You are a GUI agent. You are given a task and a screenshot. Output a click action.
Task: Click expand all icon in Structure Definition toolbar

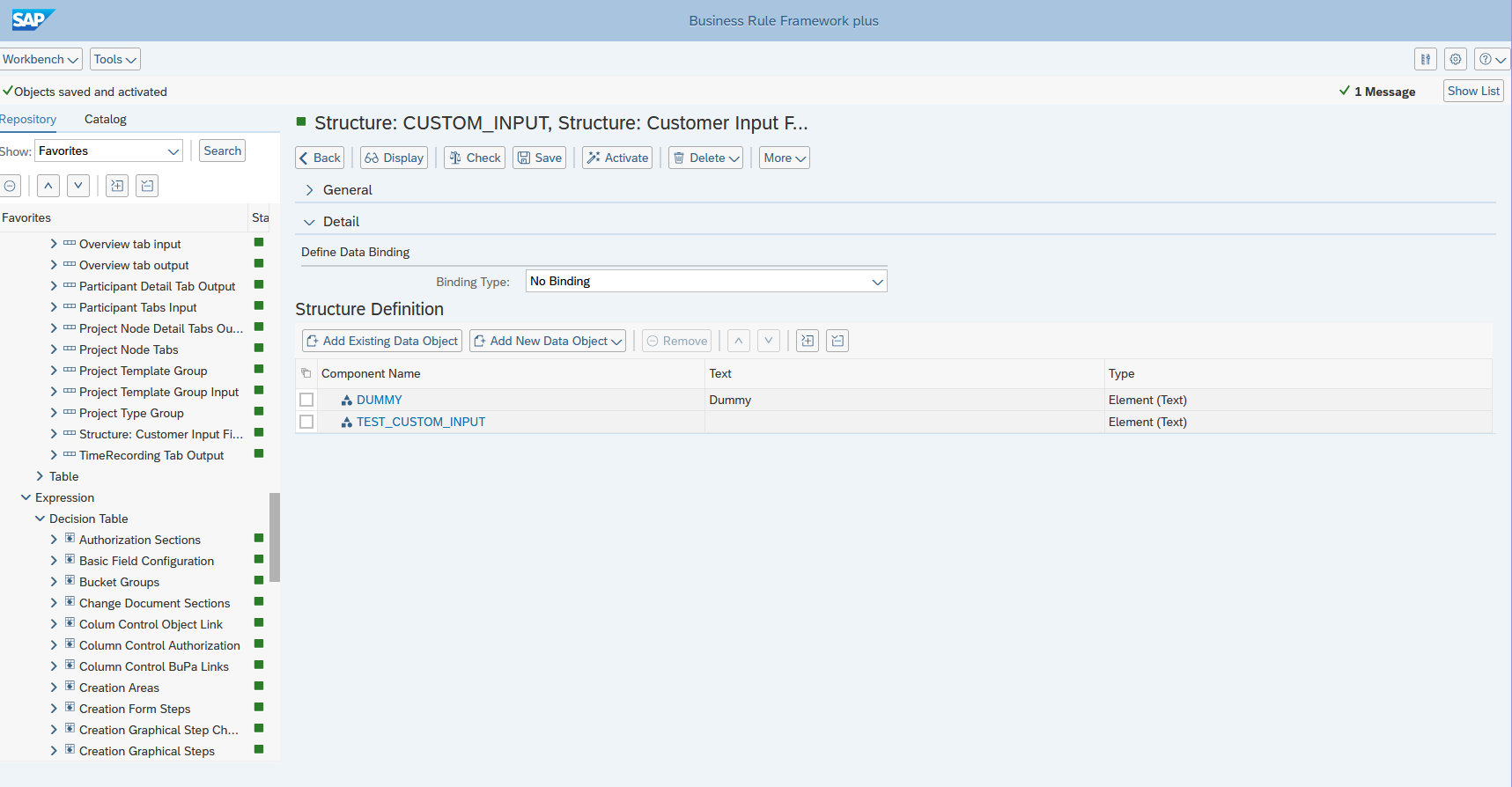point(808,341)
